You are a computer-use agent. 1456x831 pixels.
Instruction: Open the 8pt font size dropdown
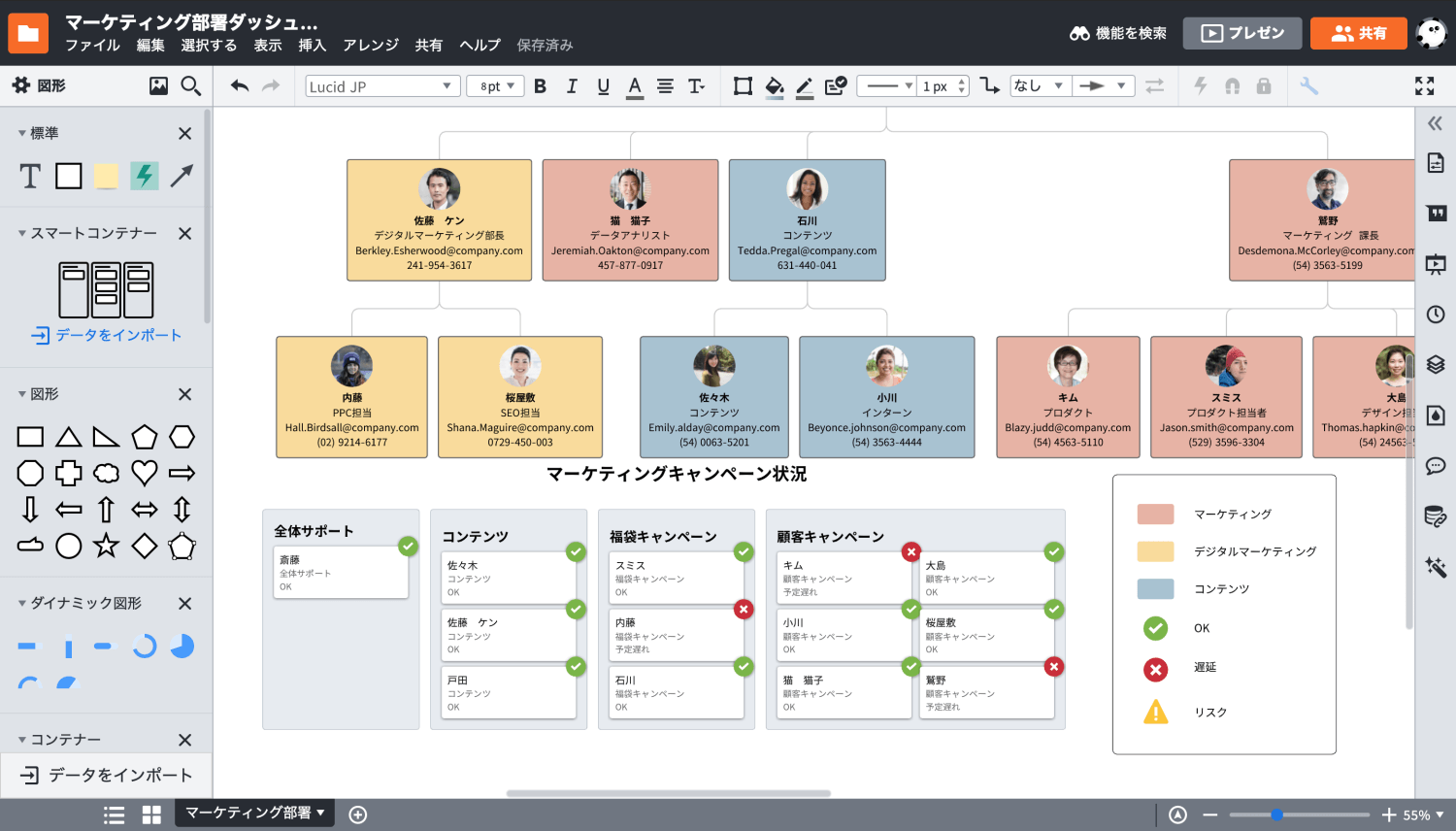pos(496,86)
